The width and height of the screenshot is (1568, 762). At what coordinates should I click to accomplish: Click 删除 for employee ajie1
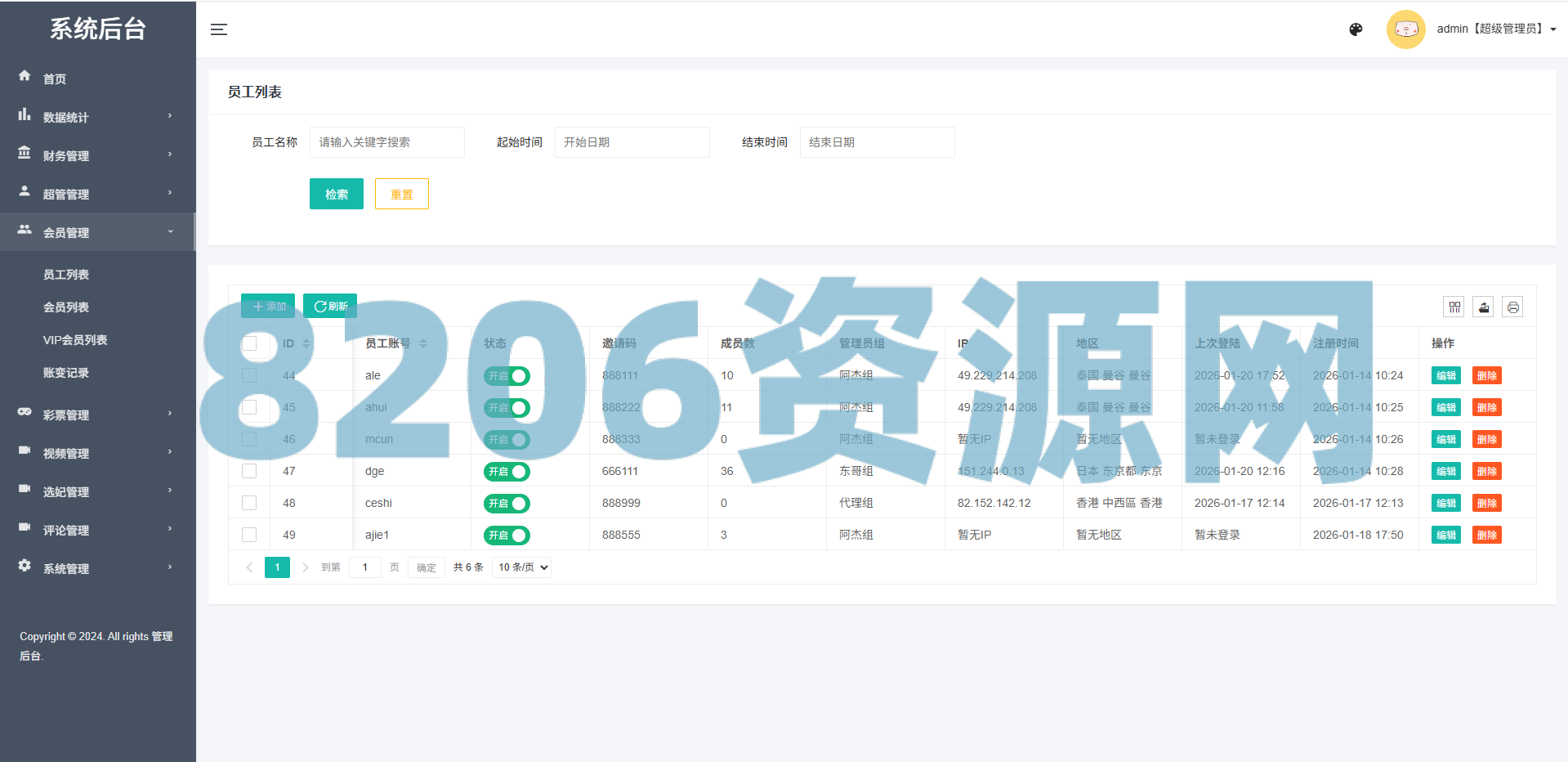click(1487, 536)
